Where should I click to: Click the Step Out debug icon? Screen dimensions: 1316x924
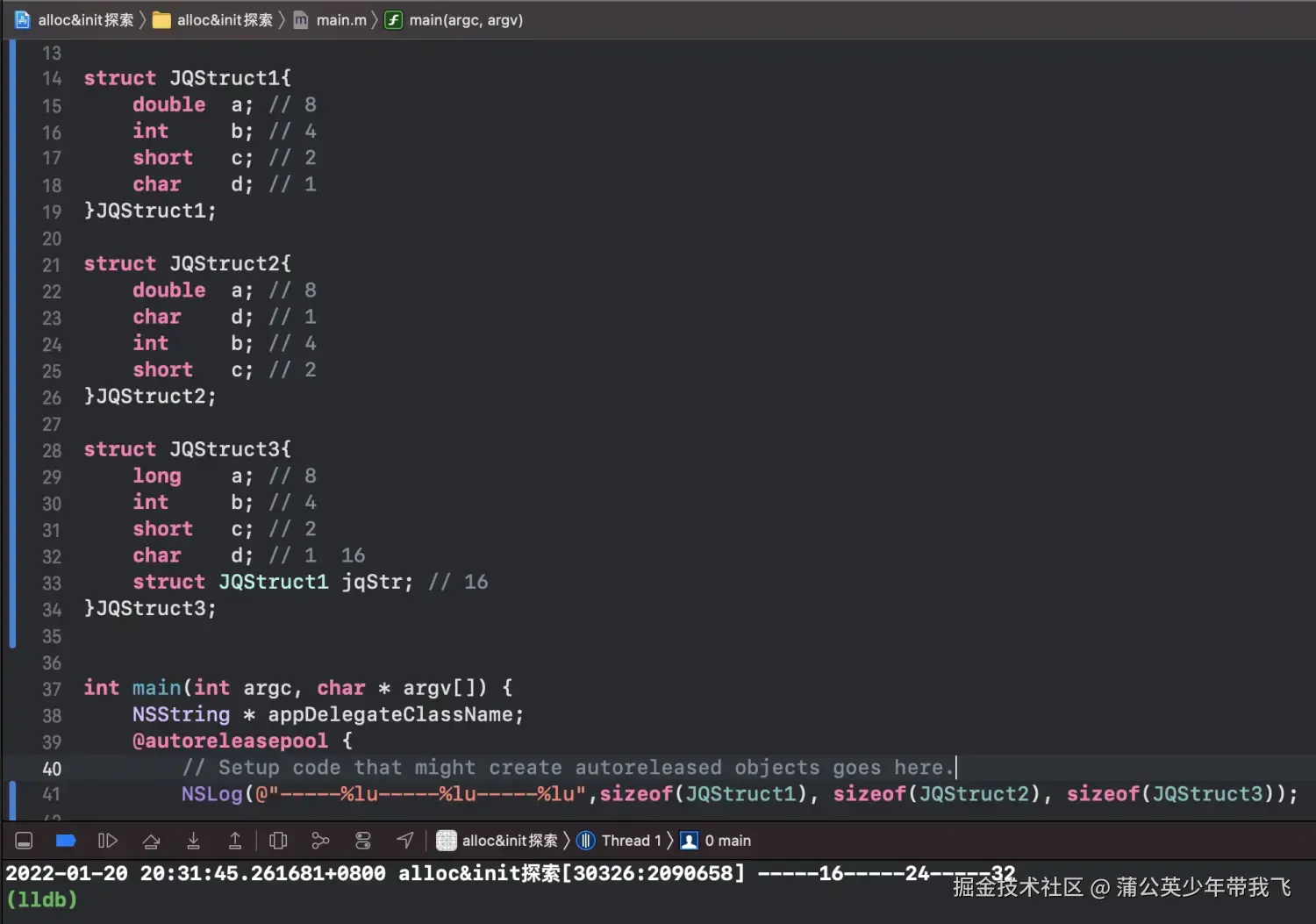235,841
